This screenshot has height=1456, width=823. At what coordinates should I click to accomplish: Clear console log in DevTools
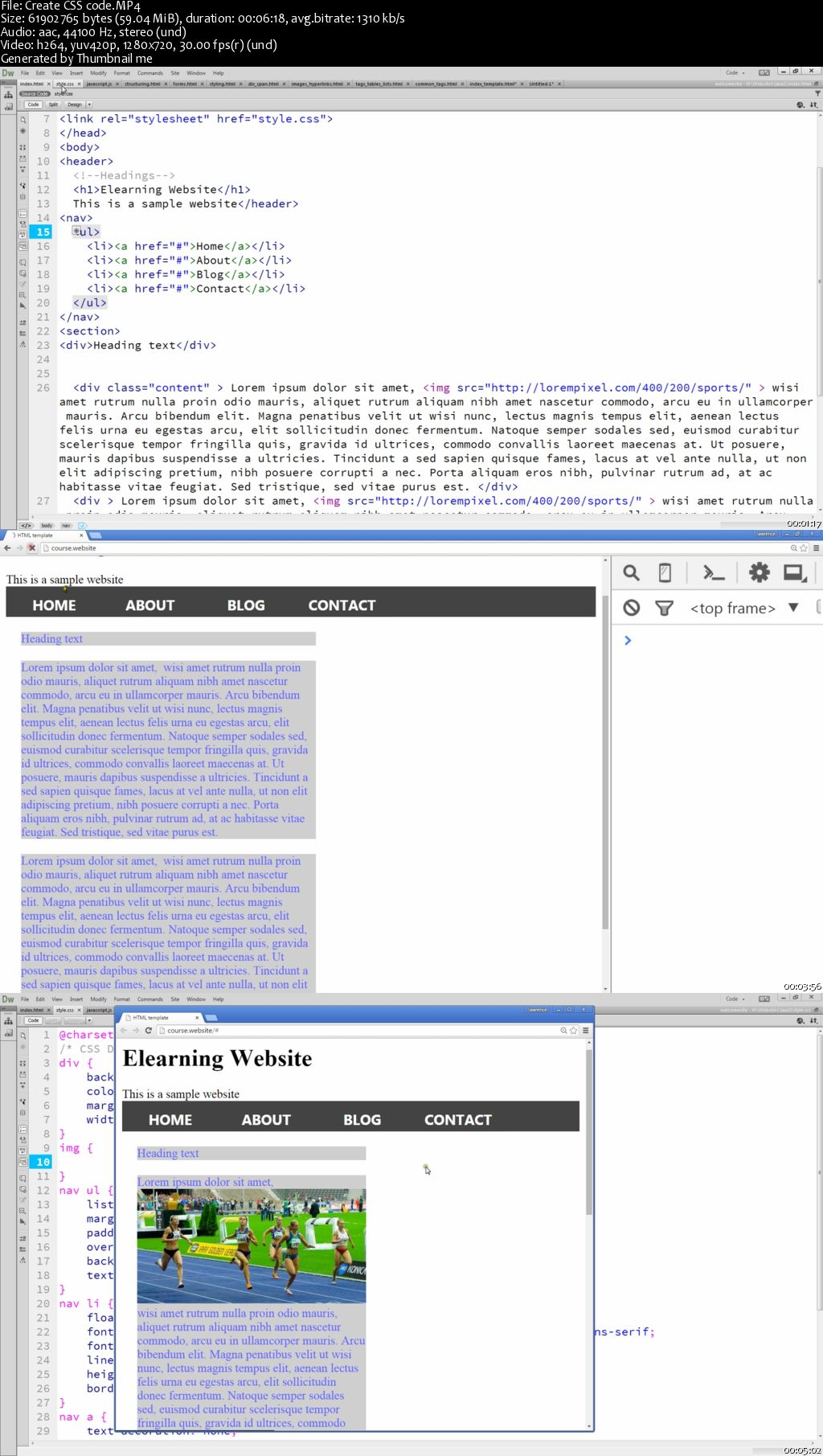click(632, 608)
